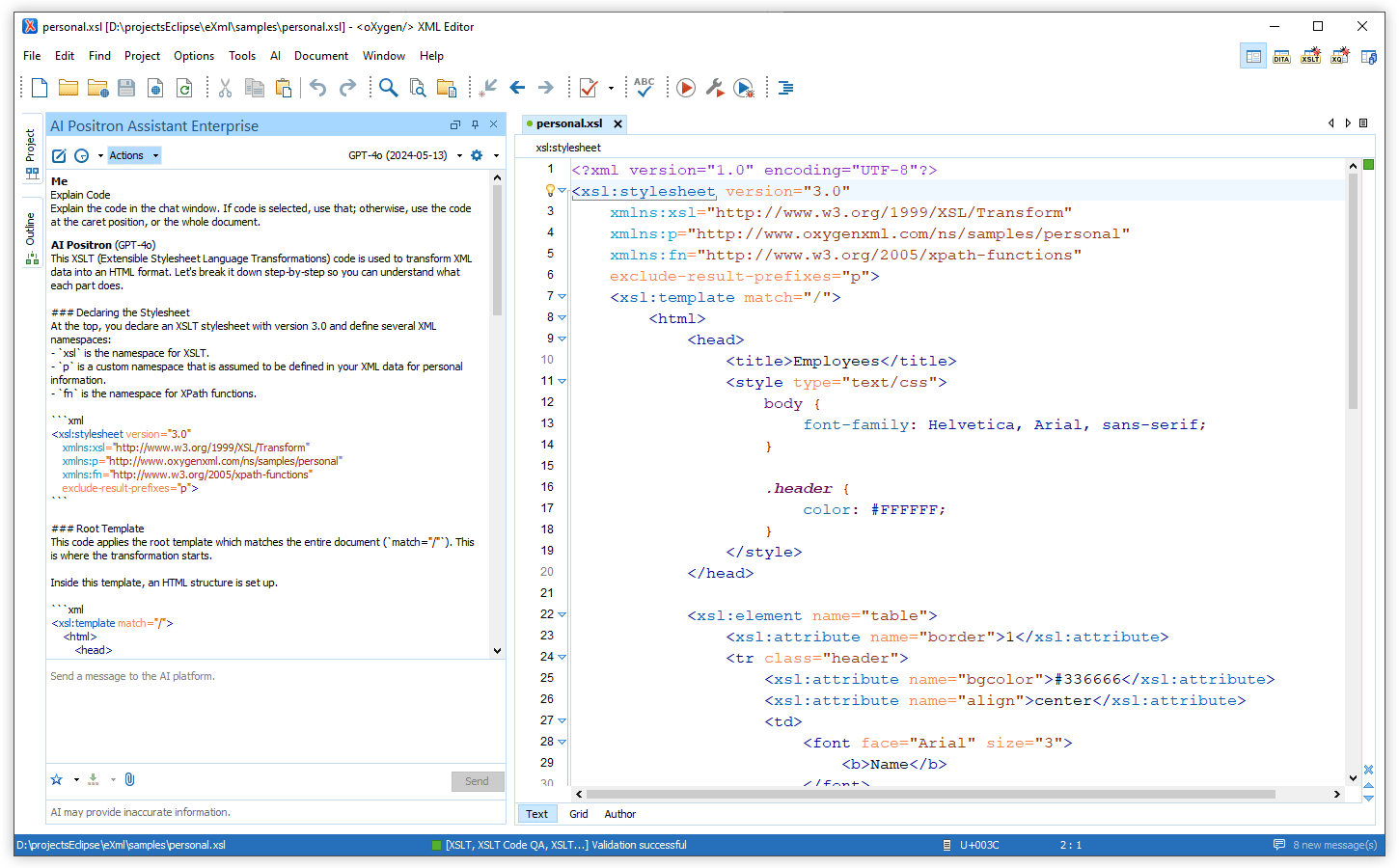
Task: Cut selection with the scissors icon
Action: coord(225,88)
